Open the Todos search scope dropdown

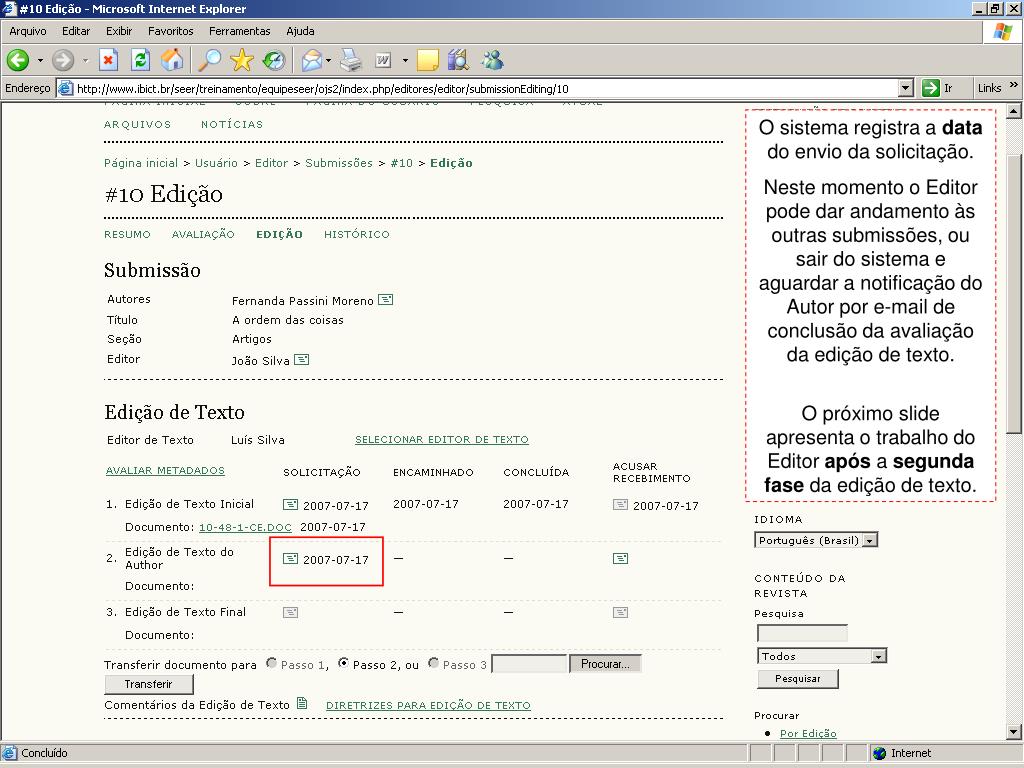tap(822, 656)
